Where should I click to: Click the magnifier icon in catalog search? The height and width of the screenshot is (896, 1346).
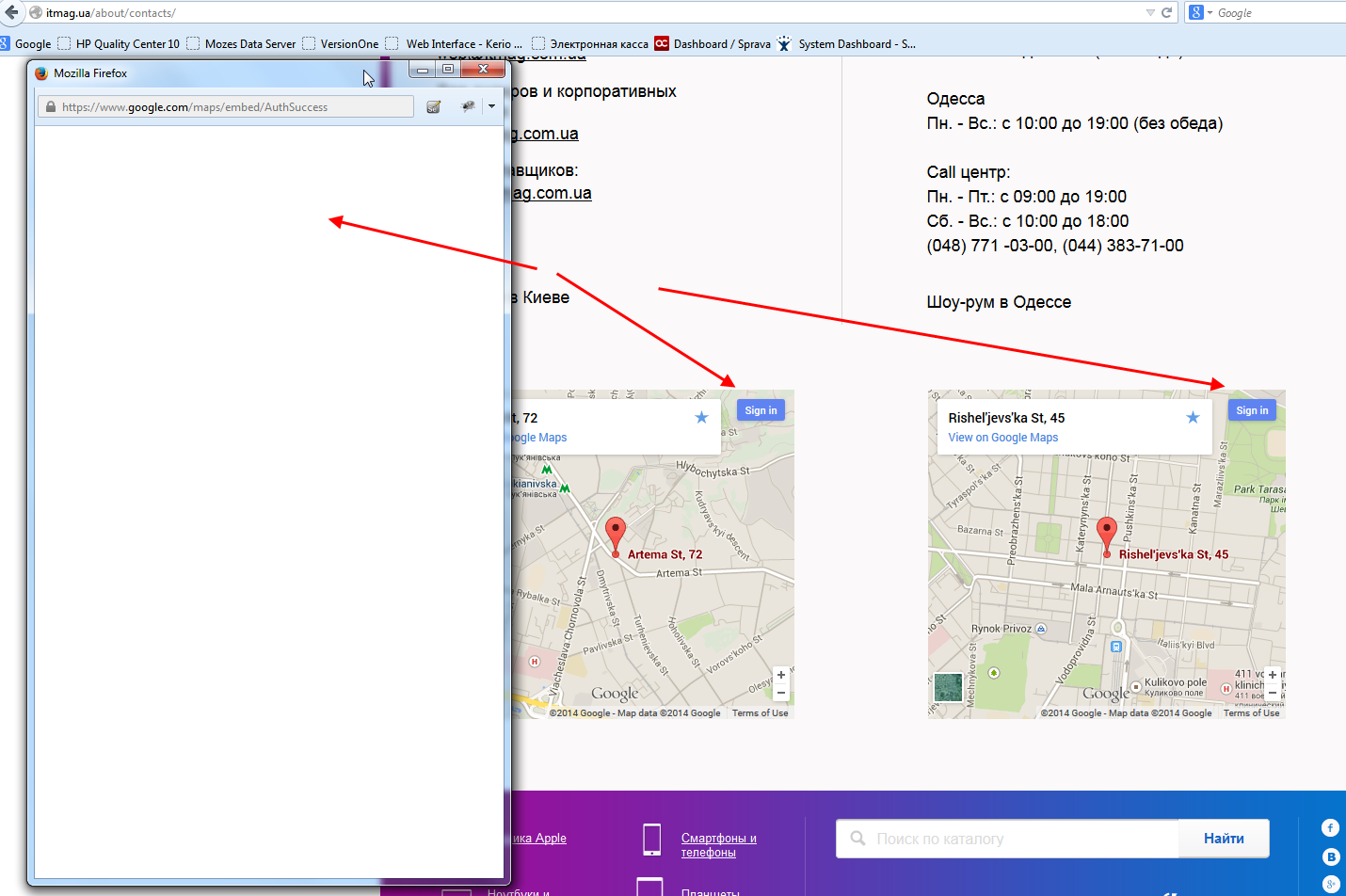click(x=857, y=838)
